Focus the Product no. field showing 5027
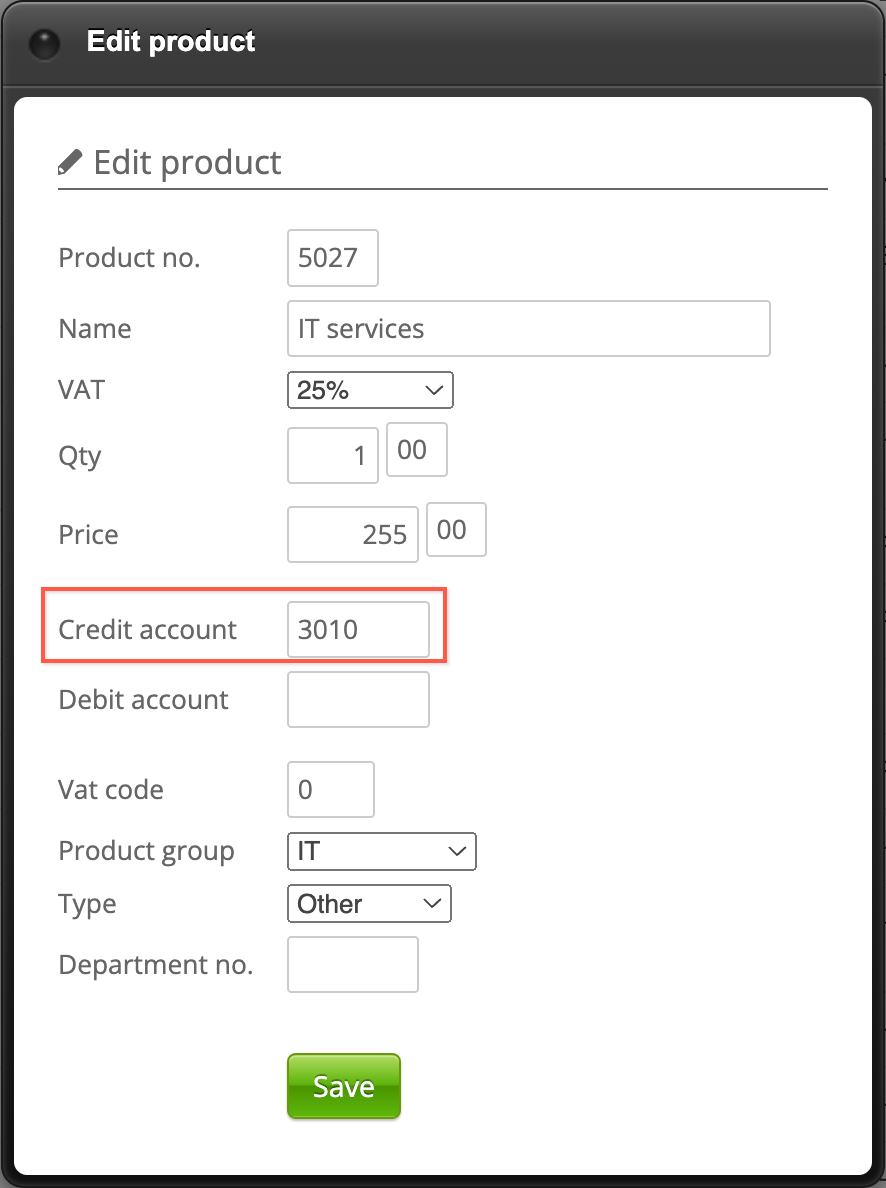Screen dimensions: 886x1188 coord(332,258)
